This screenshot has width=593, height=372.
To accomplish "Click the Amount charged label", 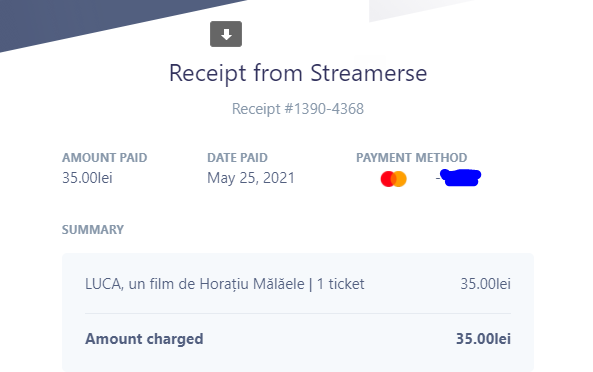I will tap(144, 339).
